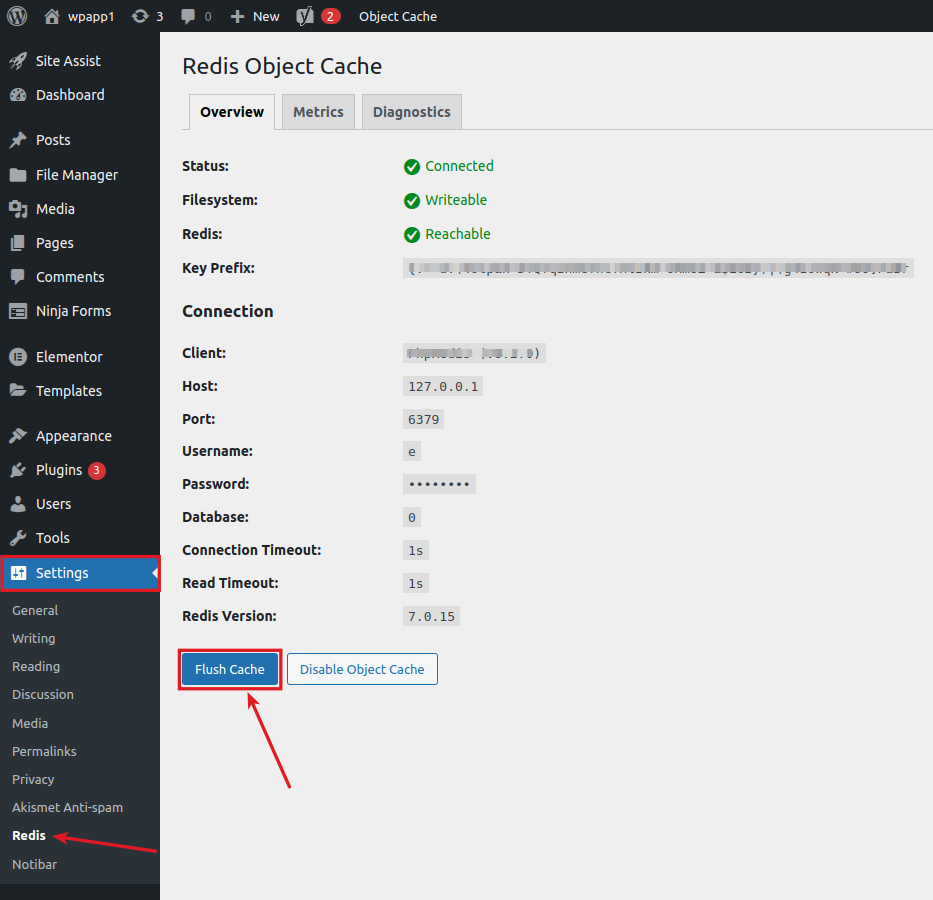Viewport: 933px width, 900px height.
Task: Click the Appearance paintbrush icon
Action: click(x=18, y=436)
